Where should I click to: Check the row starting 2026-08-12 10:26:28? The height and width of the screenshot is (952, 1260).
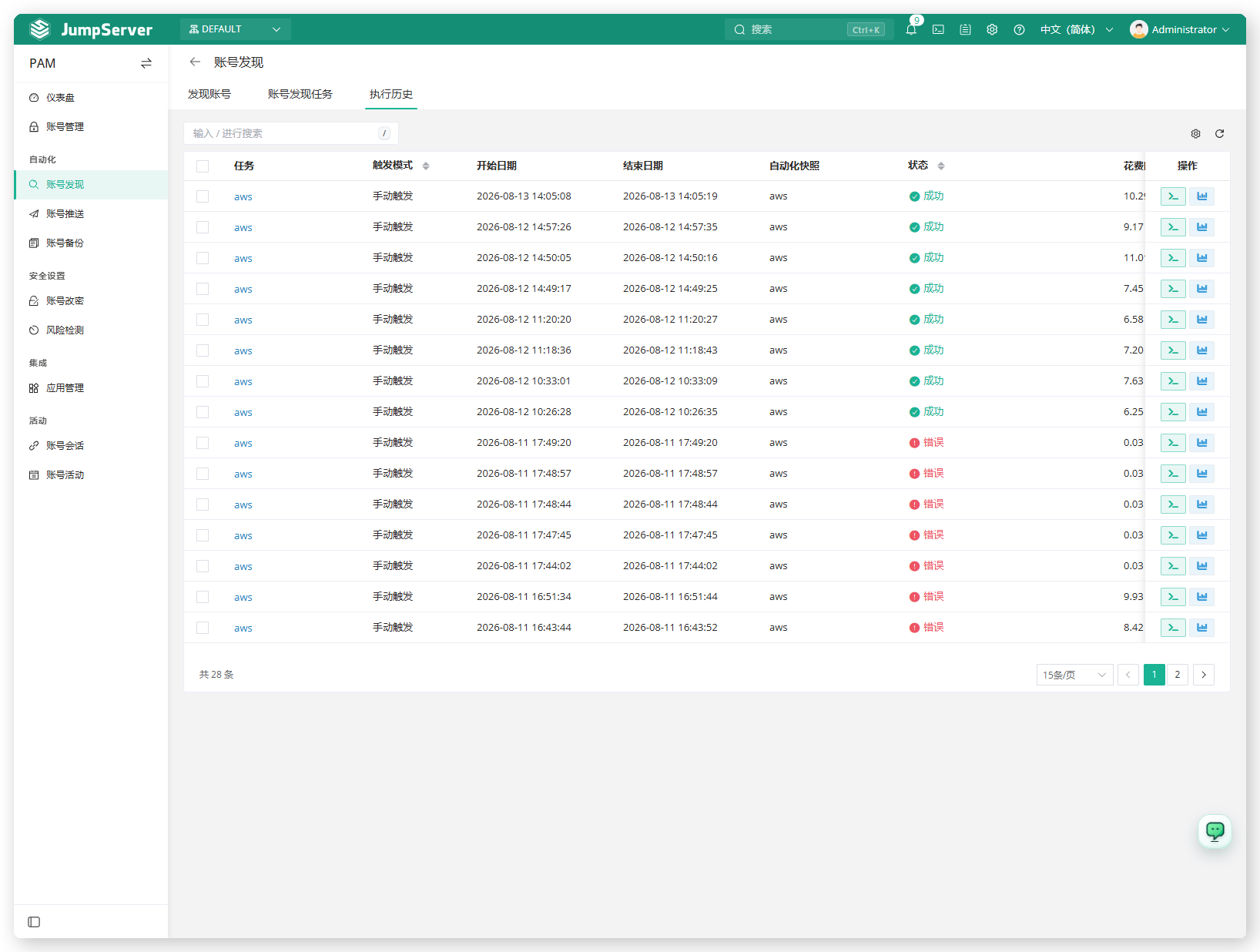[x=203, y=412]
